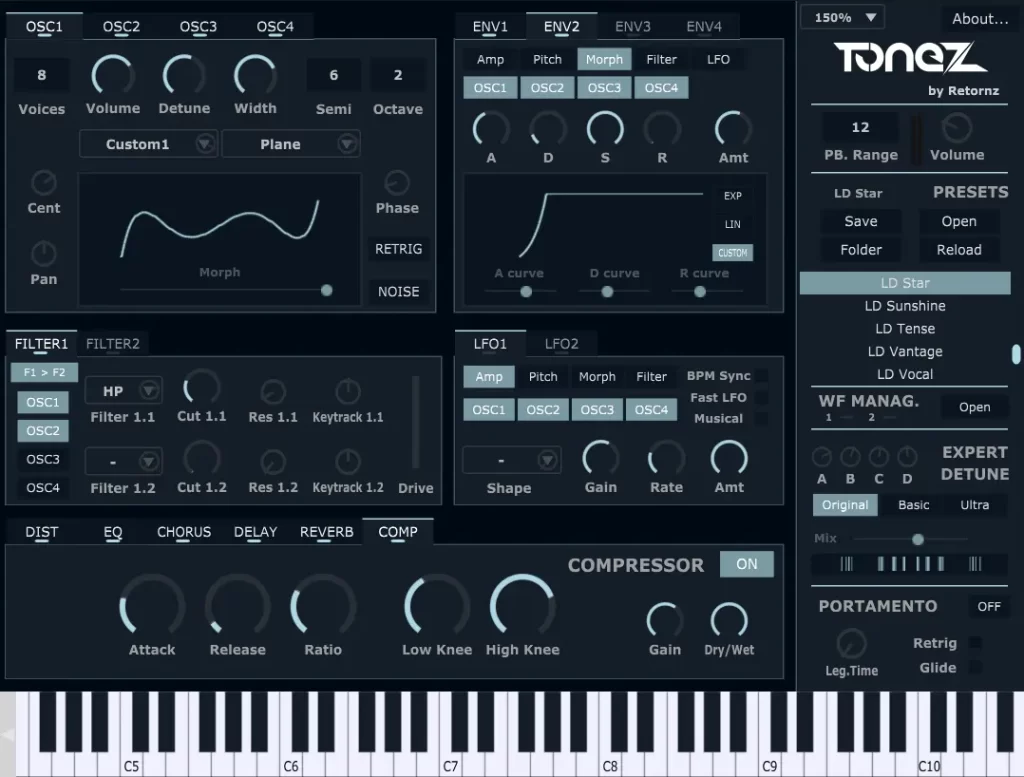Click the LFO1 Rate knob
Image resolution: width=1024 pixels, height=777 pixels.
pos(666,459)
